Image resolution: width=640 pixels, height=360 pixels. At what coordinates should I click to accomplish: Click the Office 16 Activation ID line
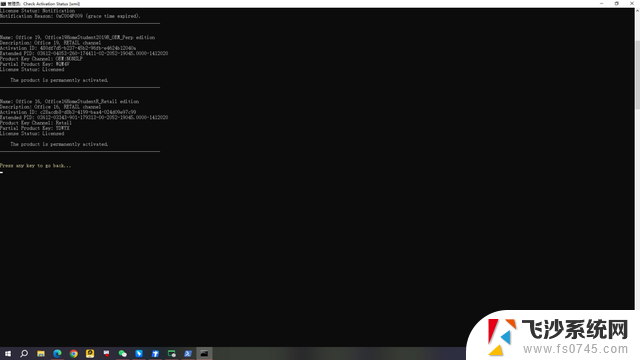coord(68,112)
